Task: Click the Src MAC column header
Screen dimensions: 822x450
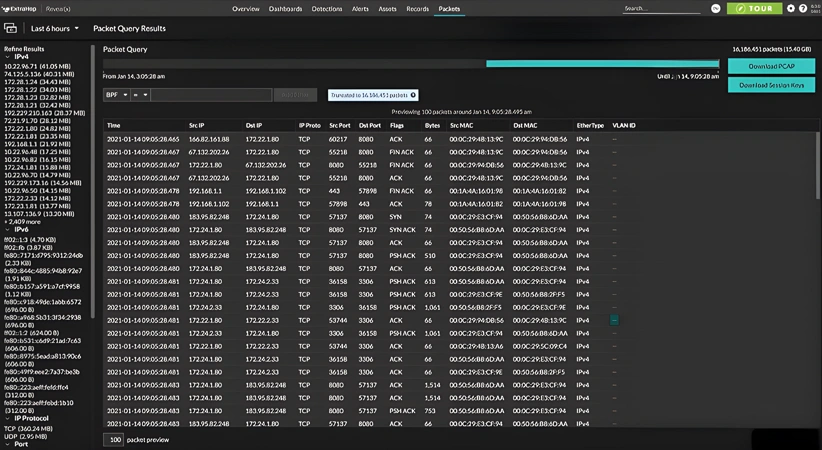Action: tap(461, 125)
